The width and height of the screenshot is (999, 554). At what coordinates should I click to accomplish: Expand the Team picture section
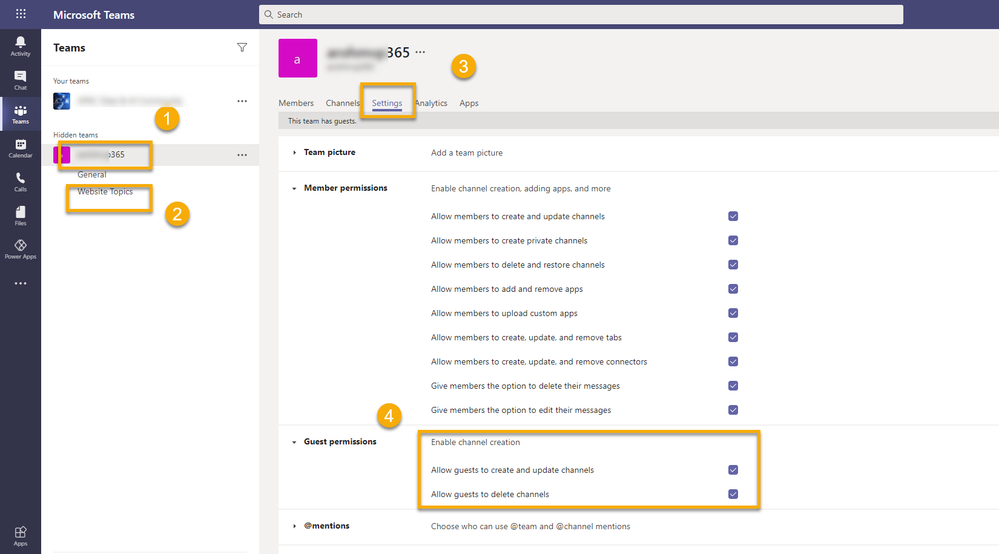pos(294,153)
